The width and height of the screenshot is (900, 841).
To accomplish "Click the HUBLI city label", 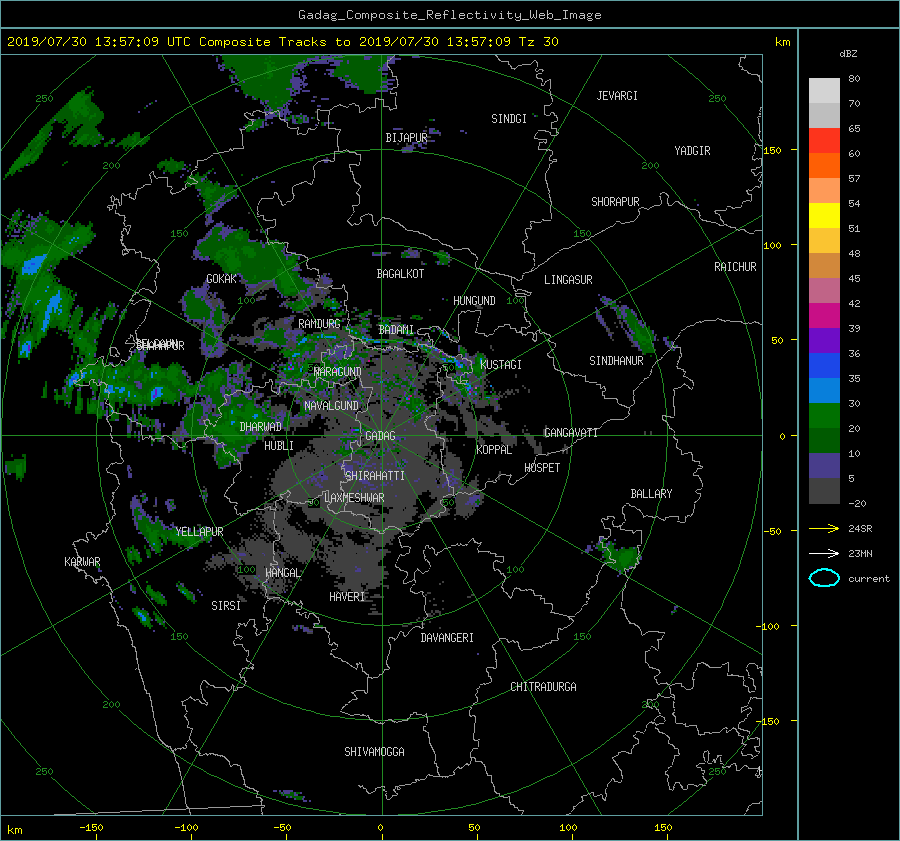I will point(278,445).
